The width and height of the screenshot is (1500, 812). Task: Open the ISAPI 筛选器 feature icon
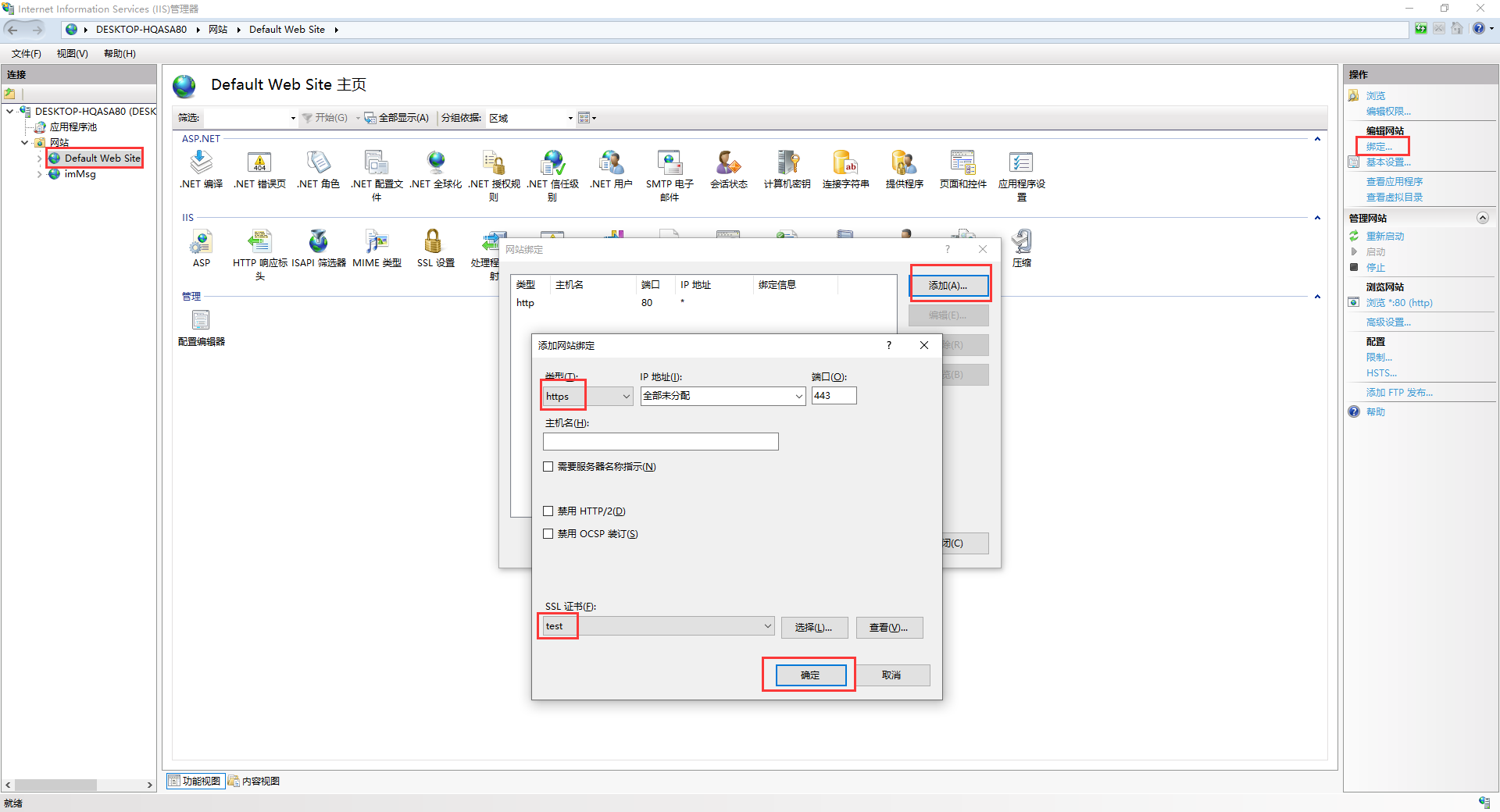318,242
